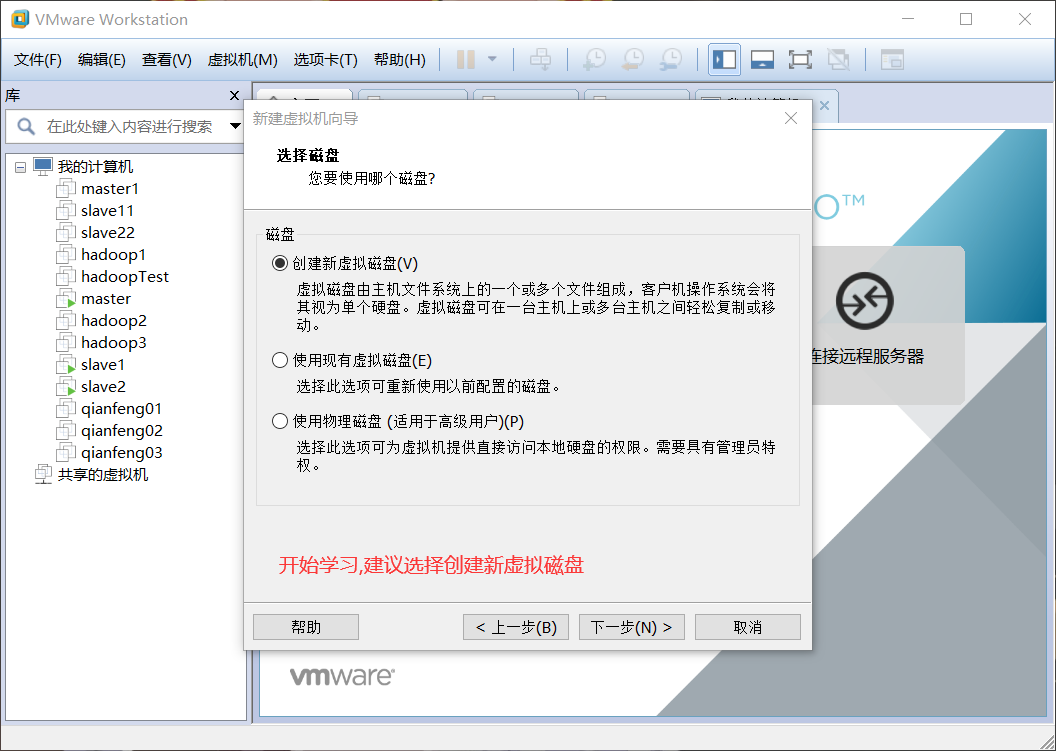Open the snapshot manager toolbar icon
The height and width of the screenshot is (751, 1056).
pyautogui.click(x=671, y=59)
